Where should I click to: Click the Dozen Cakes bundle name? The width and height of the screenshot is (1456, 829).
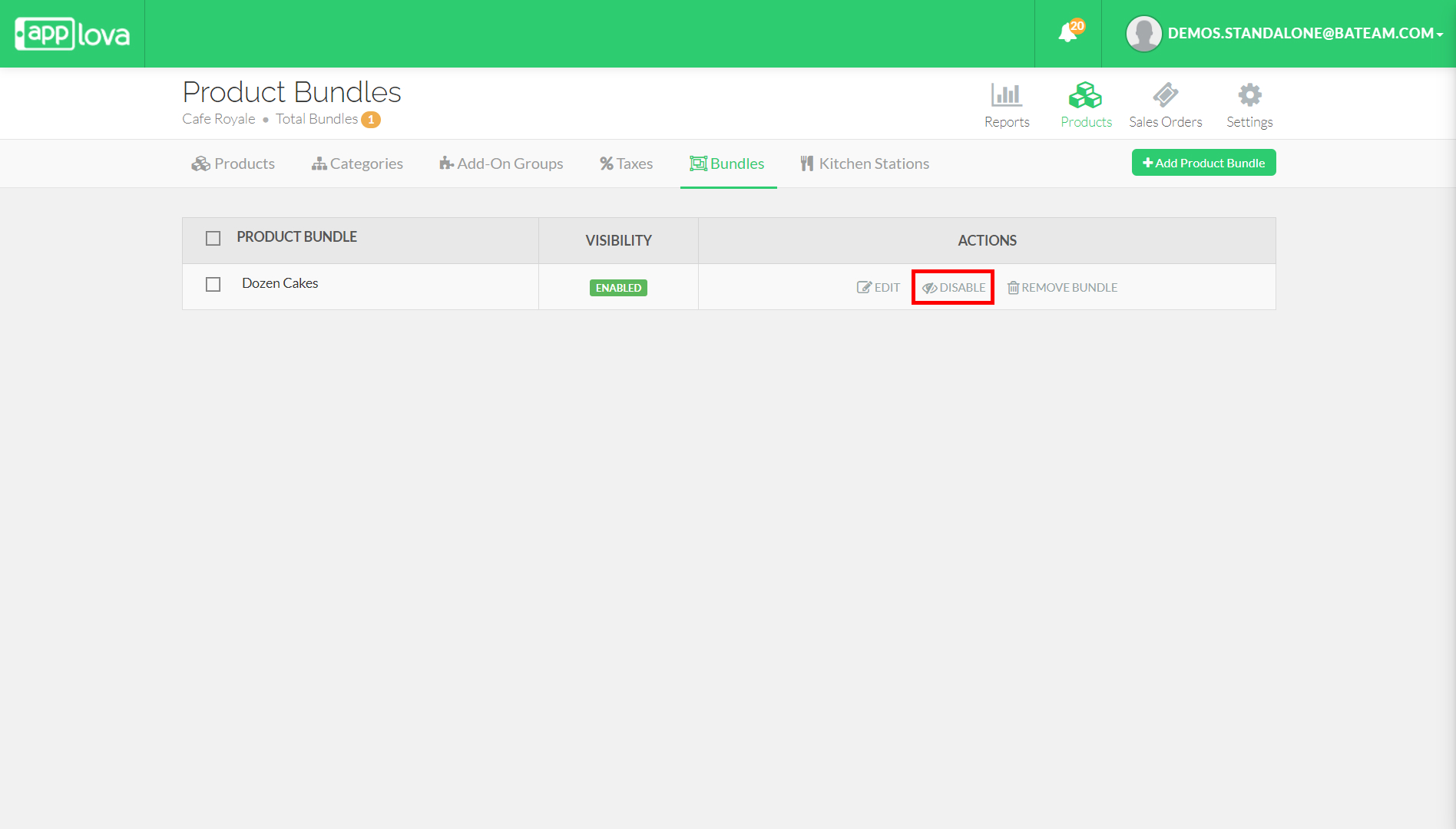280,283
